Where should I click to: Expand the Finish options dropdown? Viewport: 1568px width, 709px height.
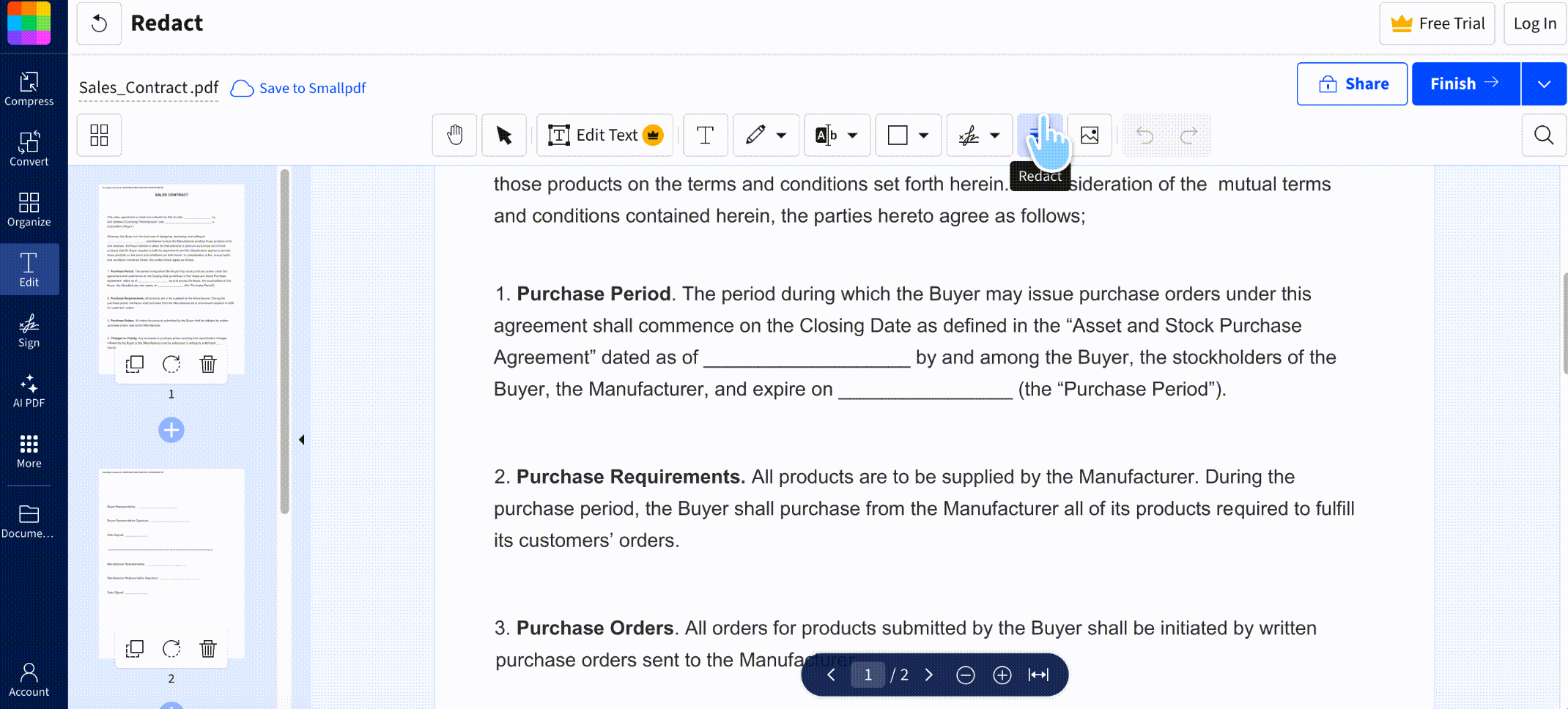1544,83
